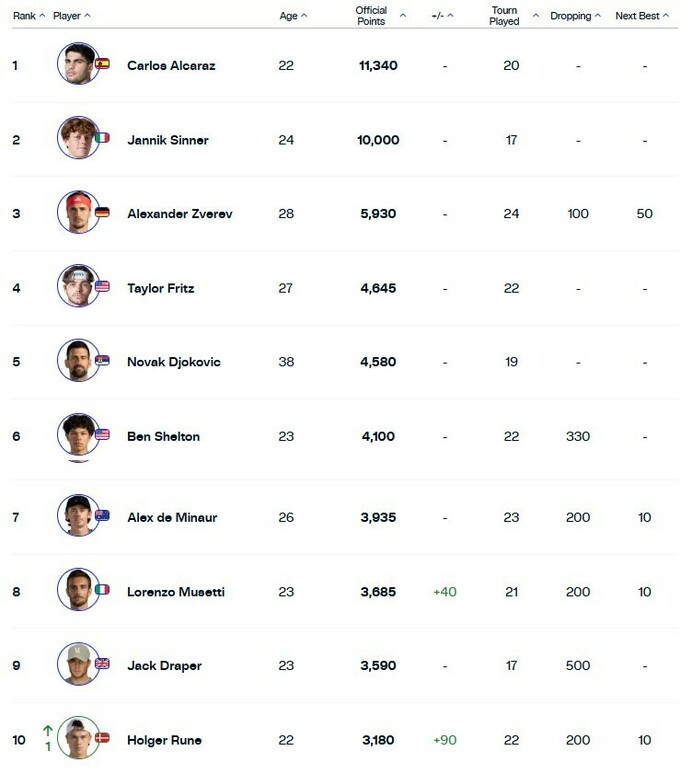Sort by Dropping points column header
The height and width of the screenshot is (774, 680).
576,16
